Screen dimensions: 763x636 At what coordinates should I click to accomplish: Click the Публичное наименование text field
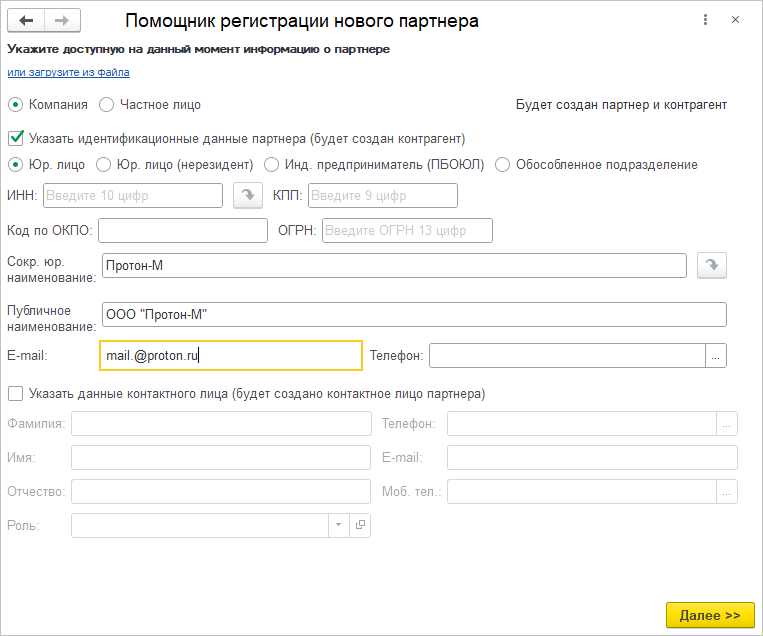tap(413, 315)
